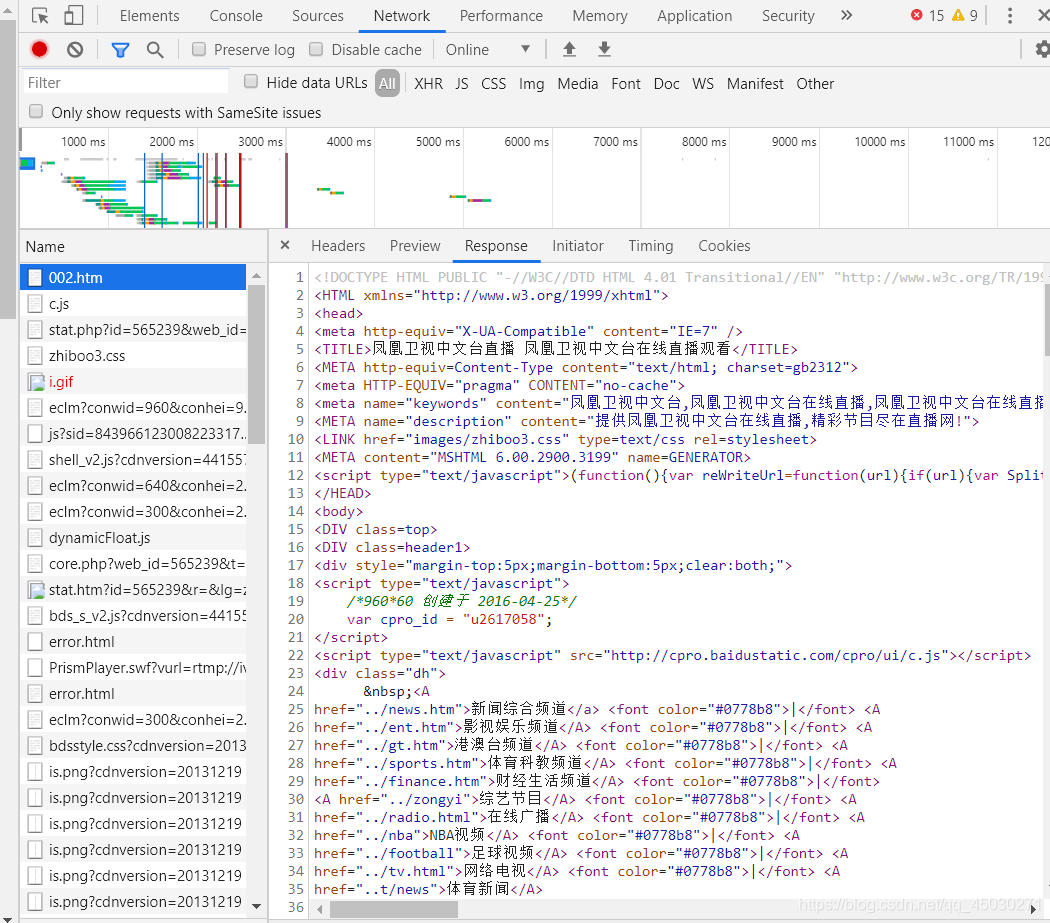
Task: Select the zhiboo3.css request
Action: (x=133, y=356)
